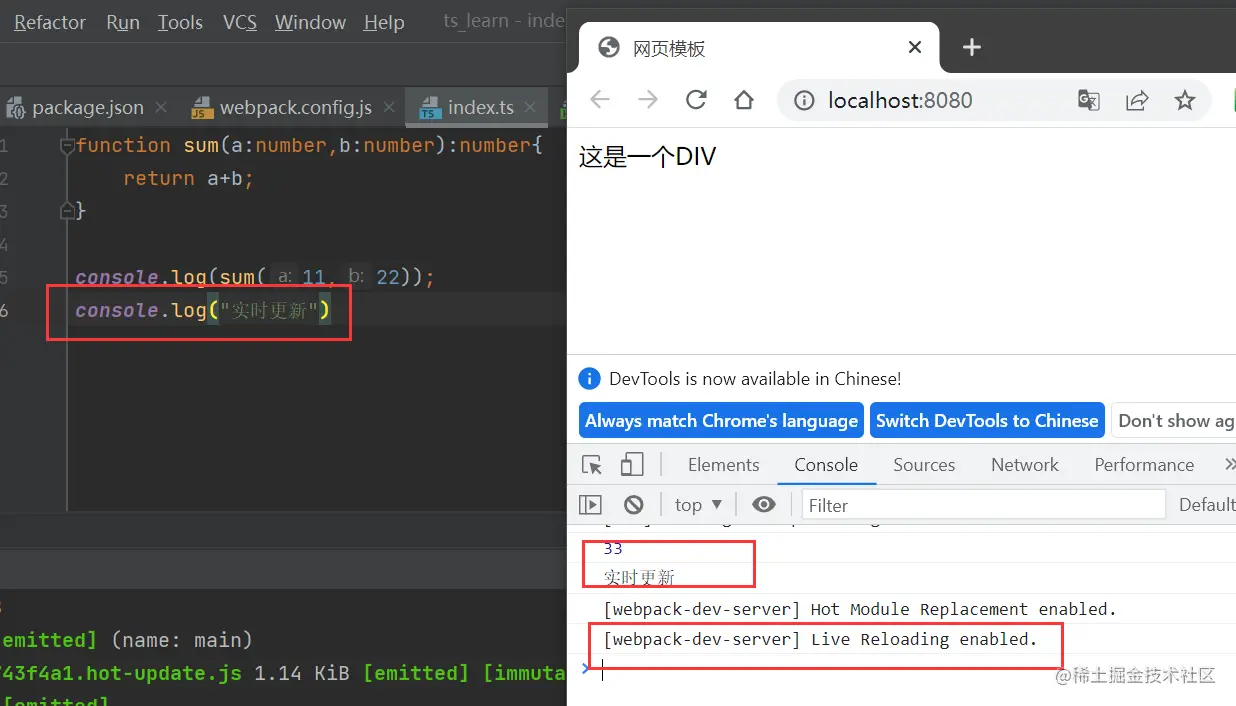Image resolution: width=1236 pixels, height=706 pixels.
Task: Show more DevTools tabs chevron
Action: click(1229, 465)
